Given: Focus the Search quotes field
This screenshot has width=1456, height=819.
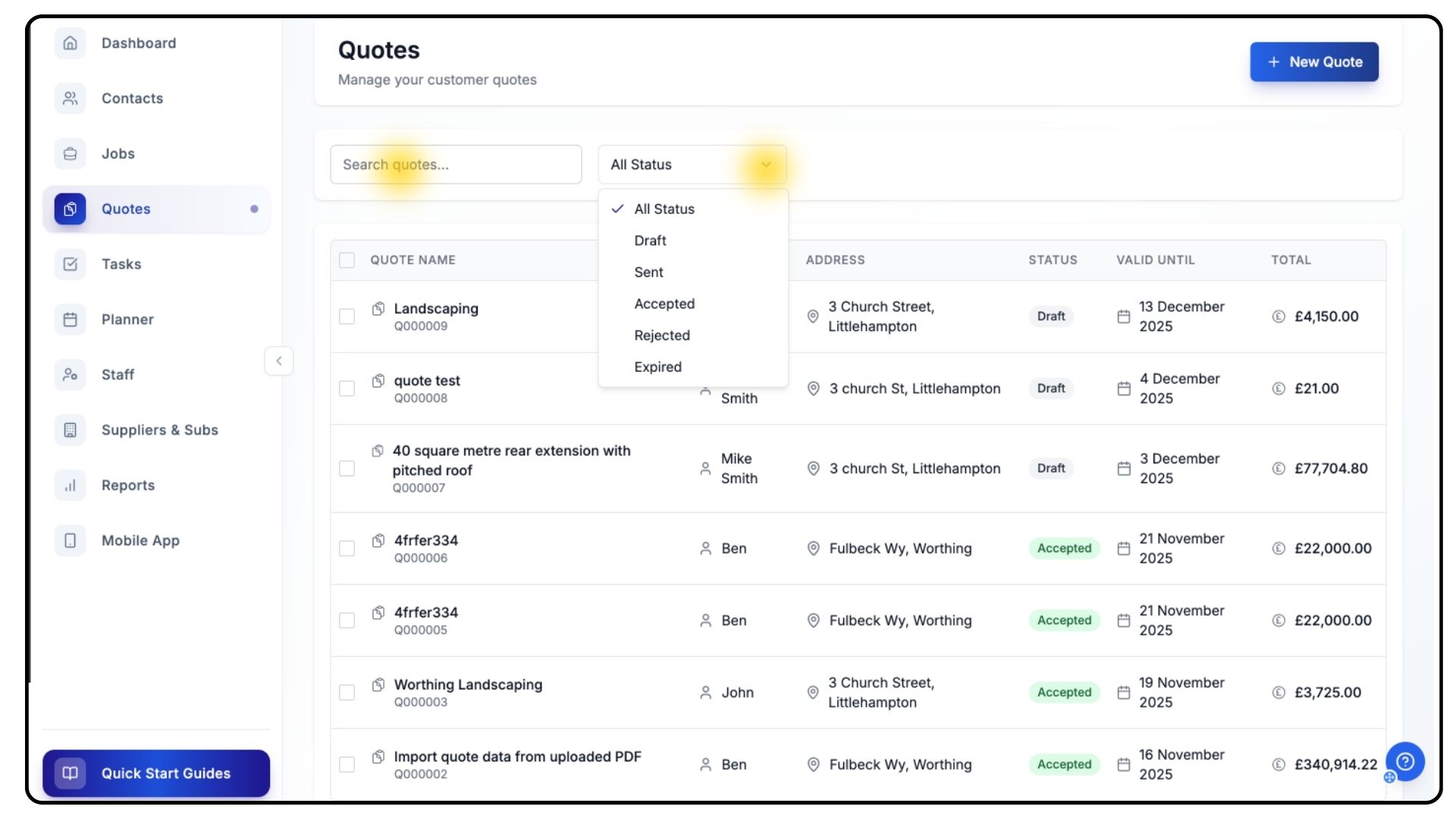Looking at the screenshot, I should tap(456, 165).
